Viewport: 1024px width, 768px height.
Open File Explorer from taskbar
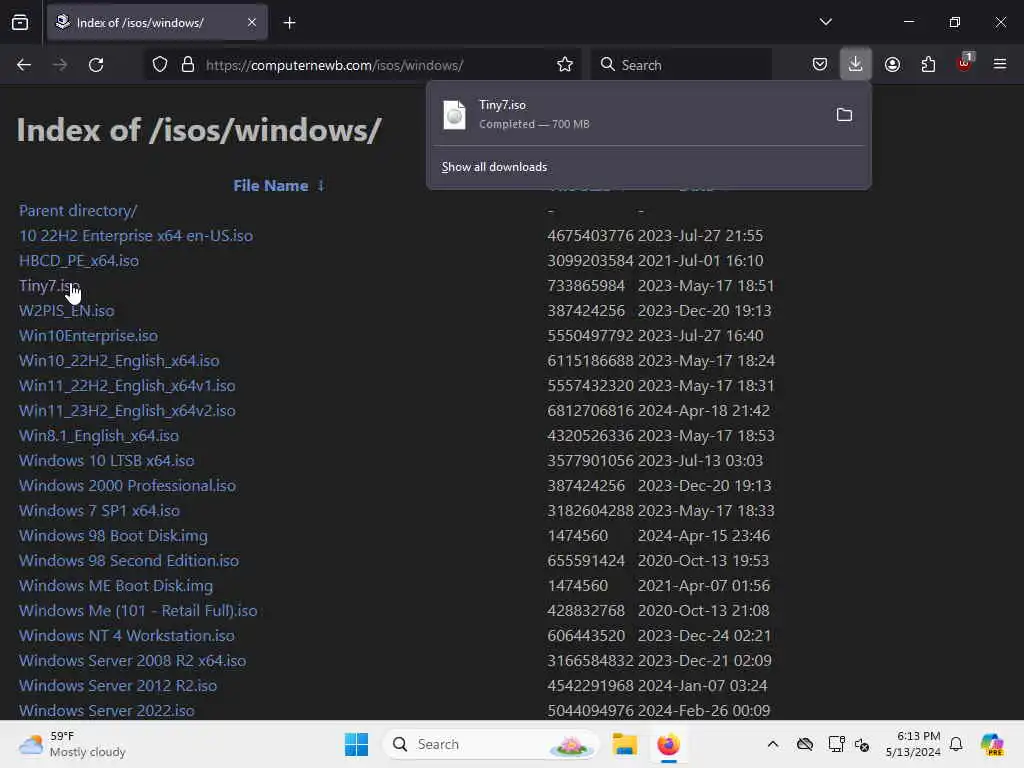click(x=624, y=744)
